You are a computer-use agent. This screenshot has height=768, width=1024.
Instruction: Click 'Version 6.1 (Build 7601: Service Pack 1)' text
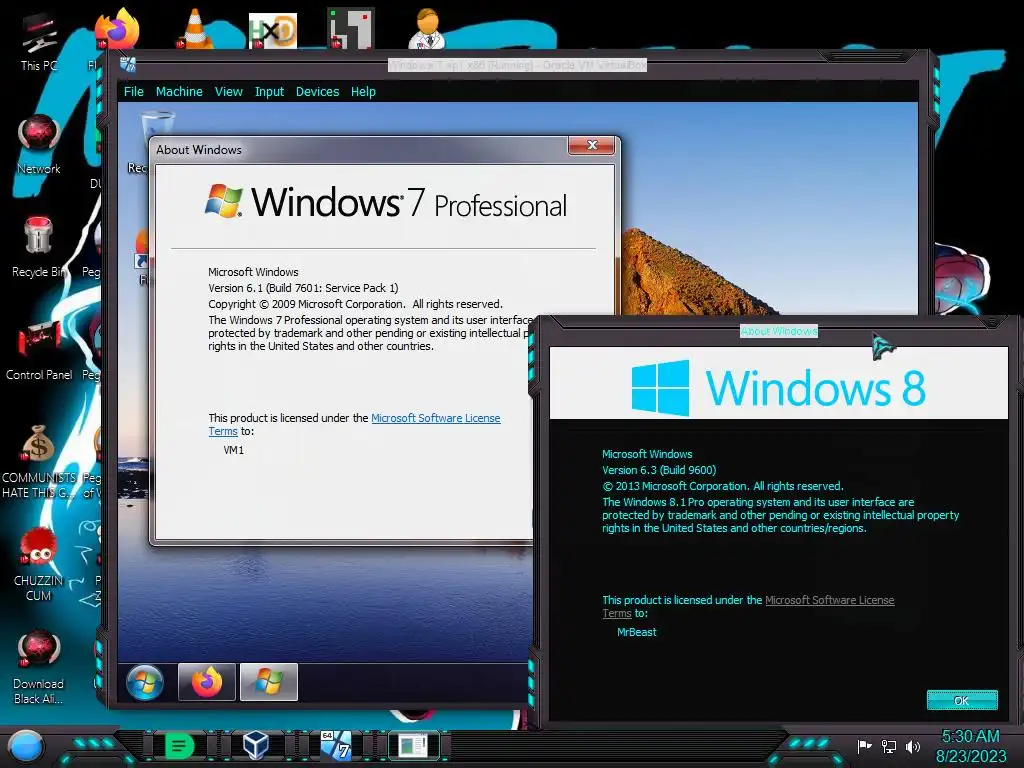pyautogui.click(x=303, y=288)
